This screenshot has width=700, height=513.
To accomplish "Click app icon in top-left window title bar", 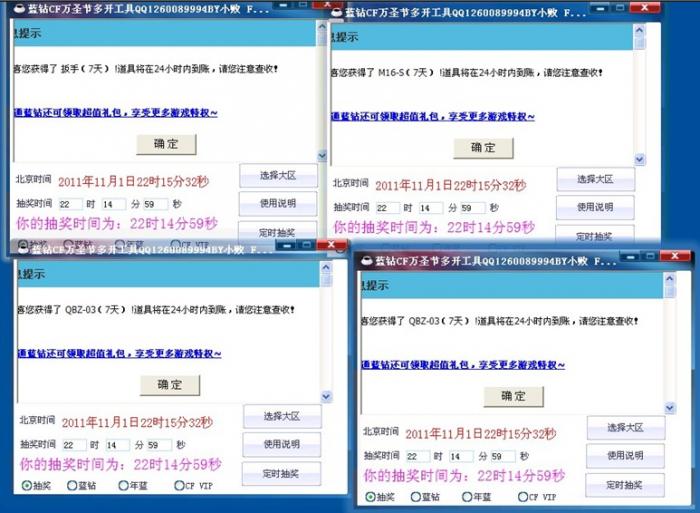I will [x=19, y=9].
